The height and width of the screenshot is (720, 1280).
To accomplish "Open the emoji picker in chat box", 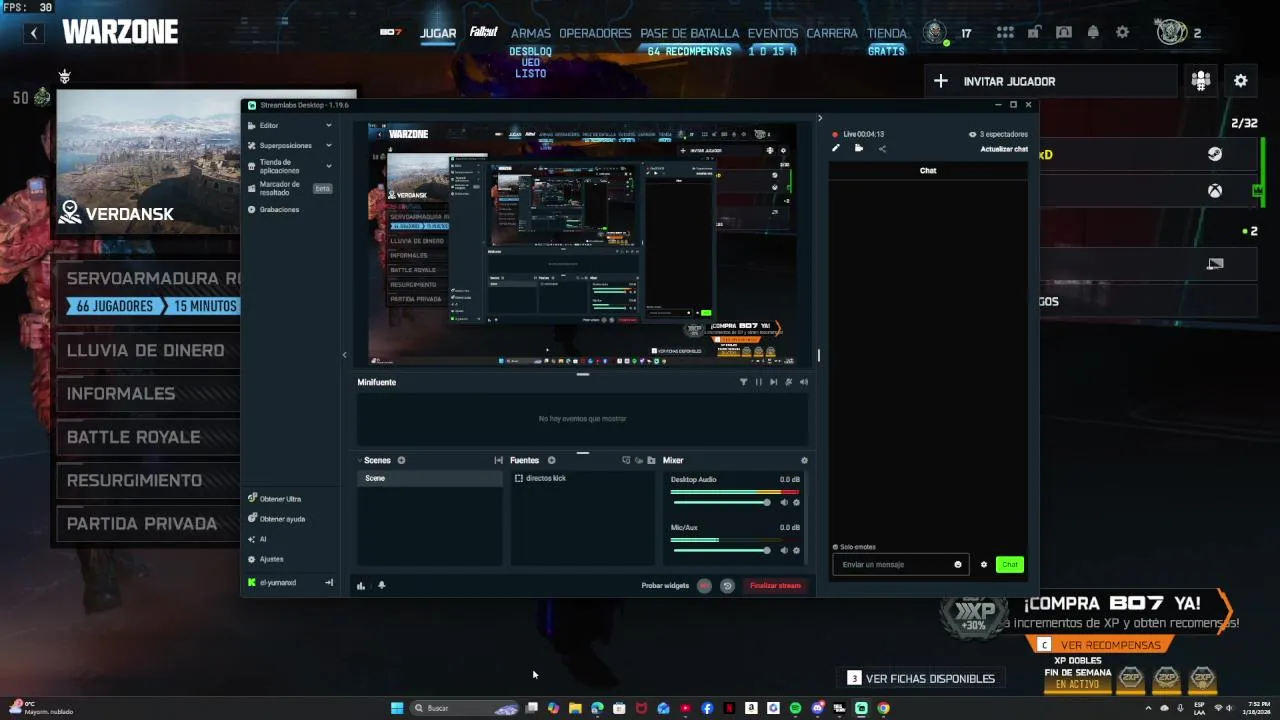I will pos(958,565).
